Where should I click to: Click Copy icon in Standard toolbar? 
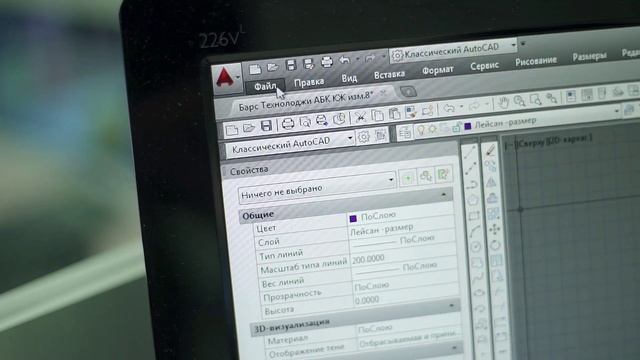pyautogui.click(x=378, y=115)
